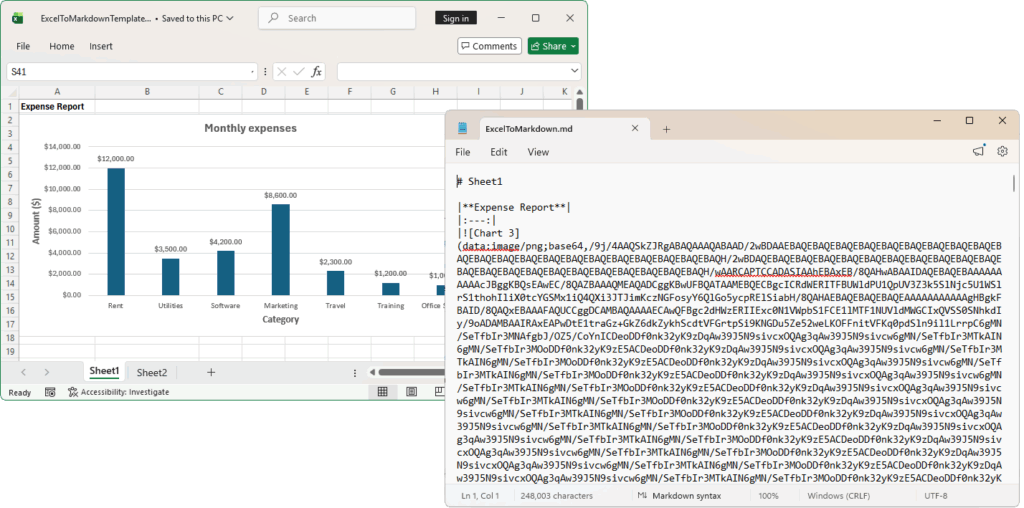Select column D header
Screen dimensions: 1024x508
tap(264, 92)
